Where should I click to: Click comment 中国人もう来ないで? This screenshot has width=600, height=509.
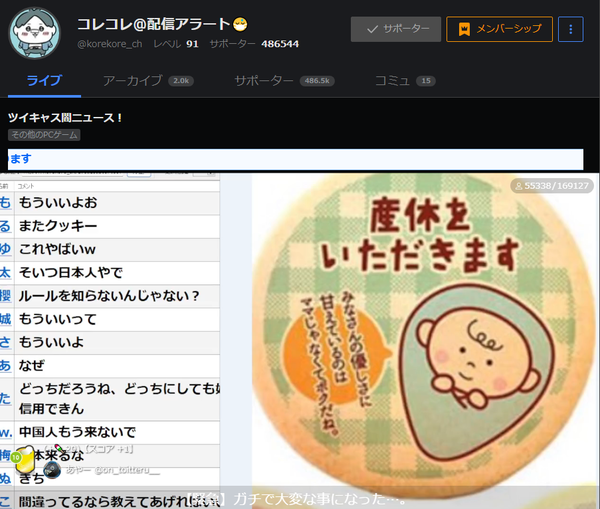tap(77, 432)
